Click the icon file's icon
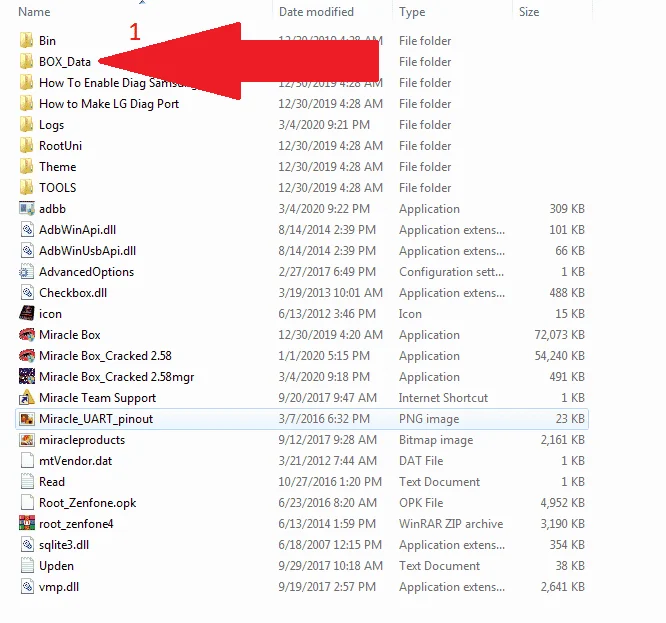Screen dimensions: 666x623 27,313
